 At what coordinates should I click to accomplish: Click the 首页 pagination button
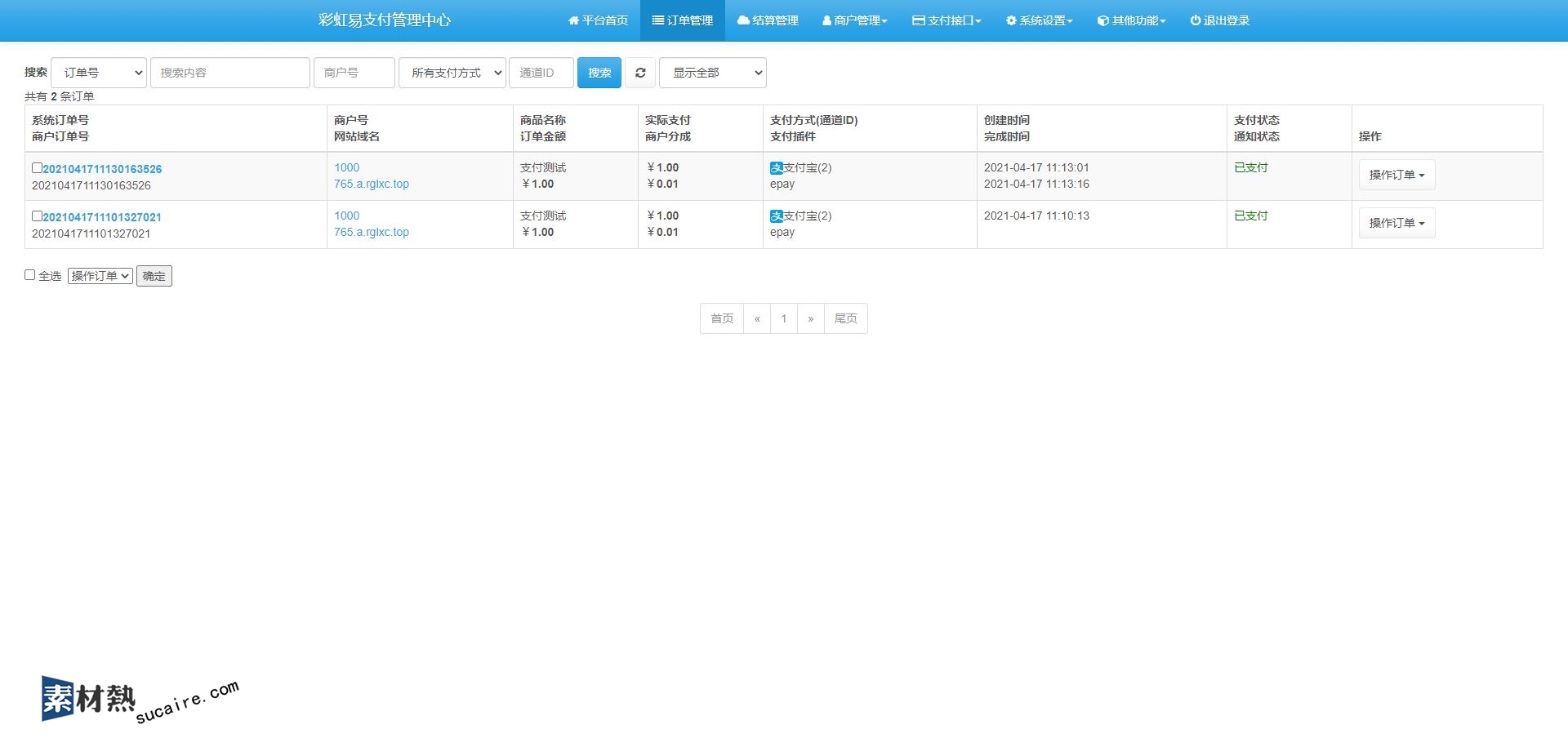(x=722, y=318)
